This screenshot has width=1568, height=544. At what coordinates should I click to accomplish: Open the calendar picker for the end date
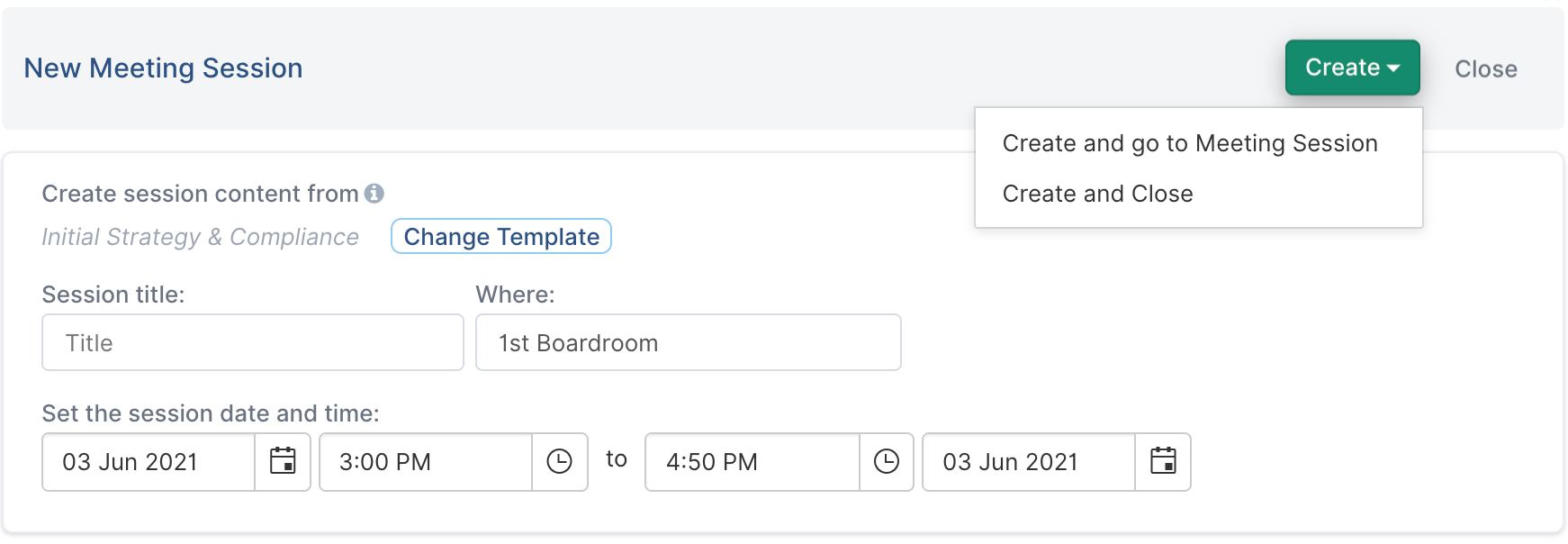(x=1163, y=462)
